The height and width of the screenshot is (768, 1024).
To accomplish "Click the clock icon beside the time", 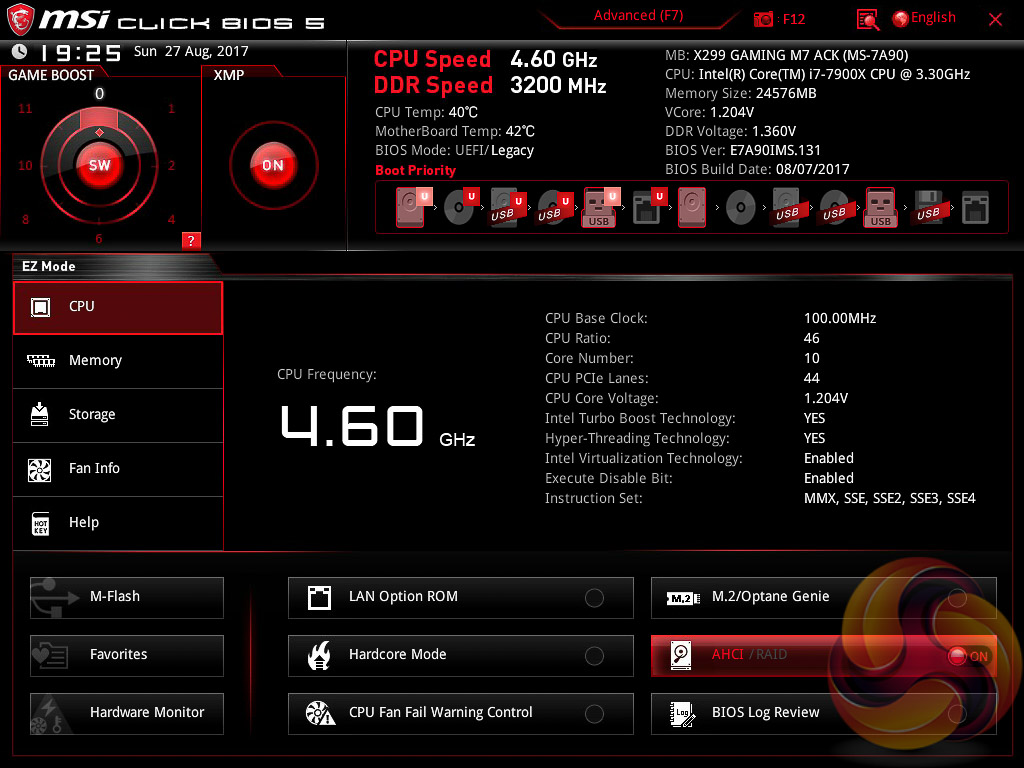I will click(x=19, y=52).
